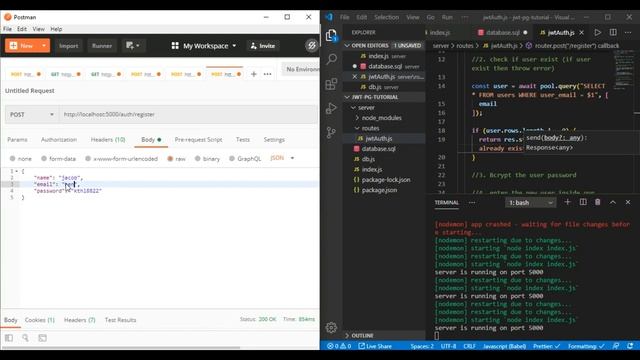Split the terminal panel
The width and height of the screenshot is (640, 360).
(583, 202)
